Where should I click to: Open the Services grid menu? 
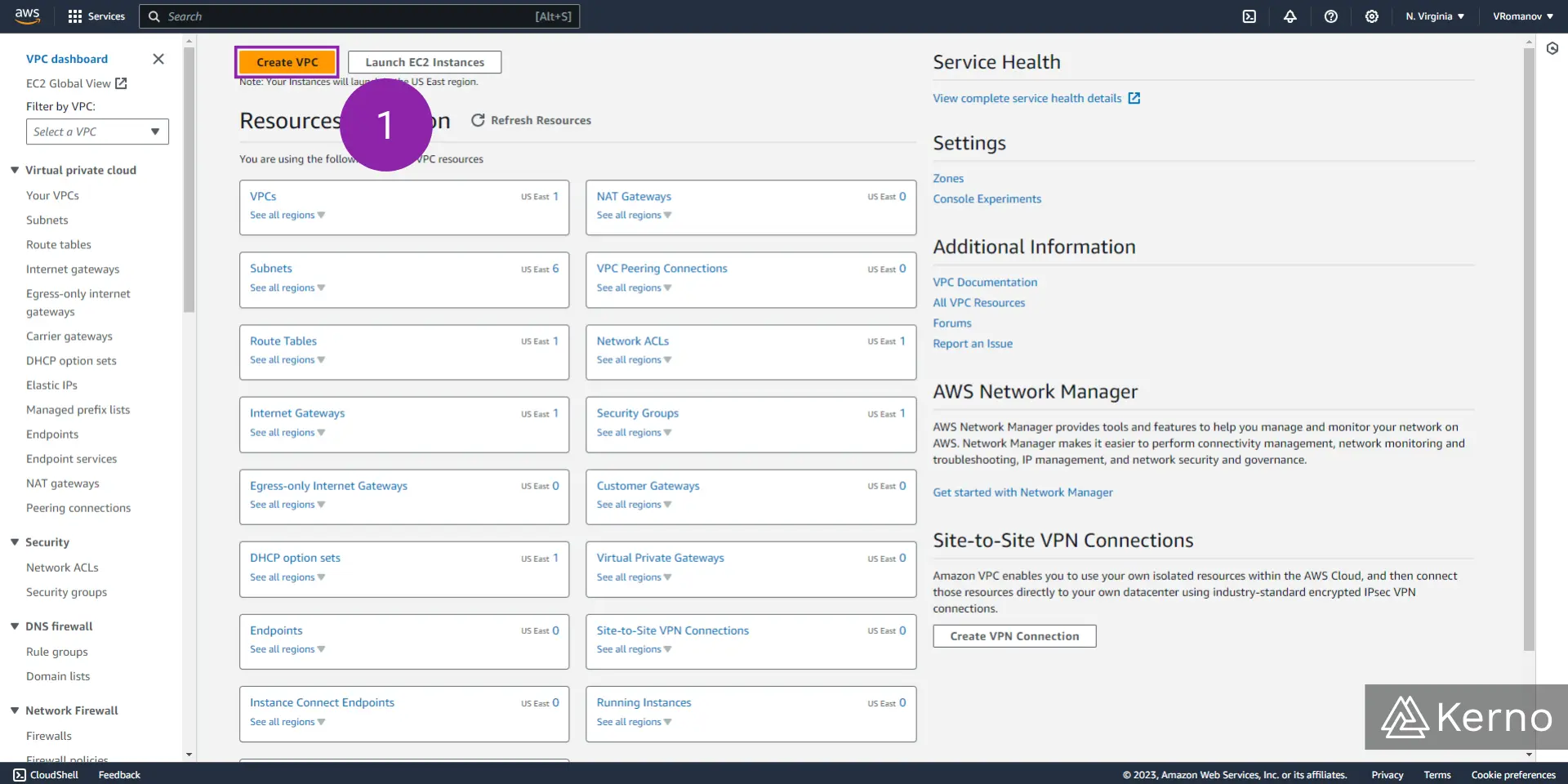tap(96, 16)
